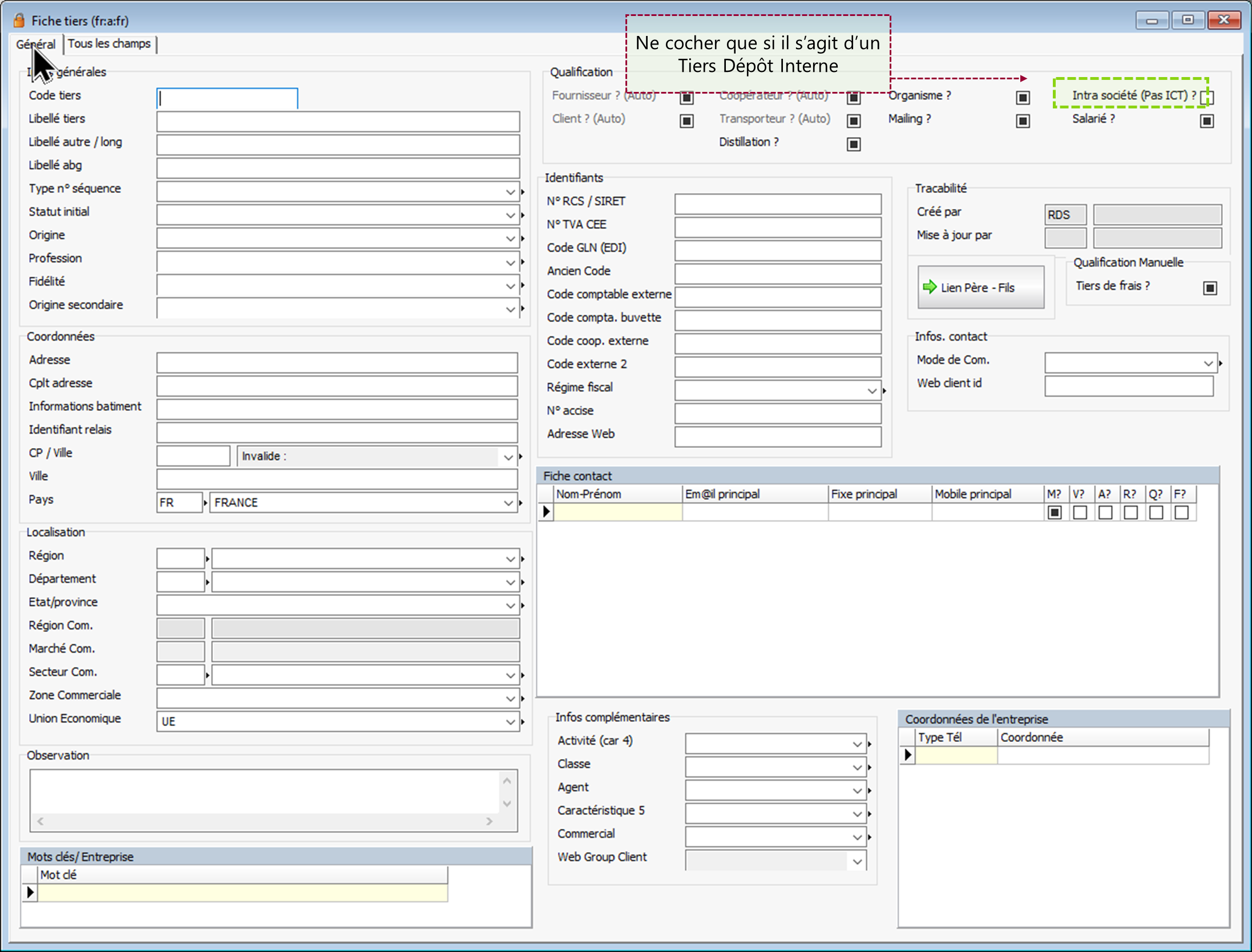This screenshot has height=952, width=1252.
Task: Click into the Libellé tiers input field
Action: click(338, 122)
